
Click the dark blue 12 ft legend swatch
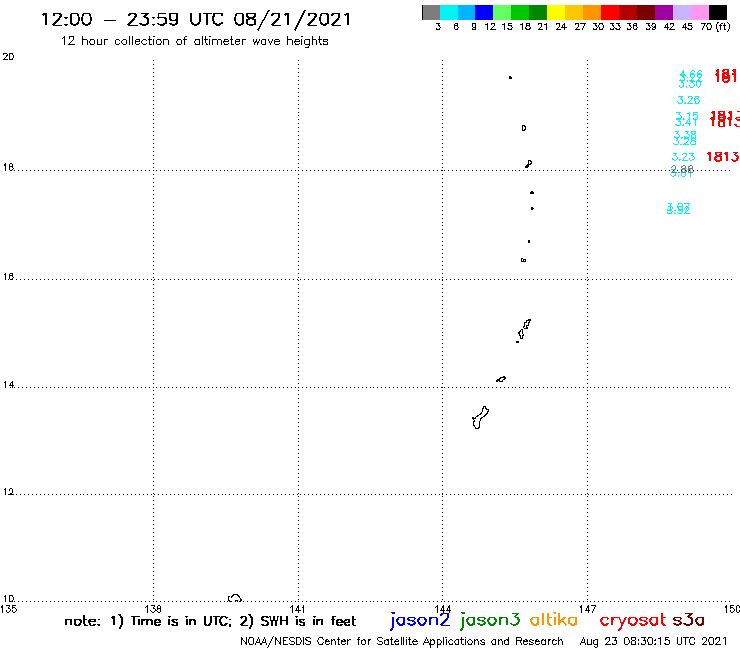coord(484,12)
